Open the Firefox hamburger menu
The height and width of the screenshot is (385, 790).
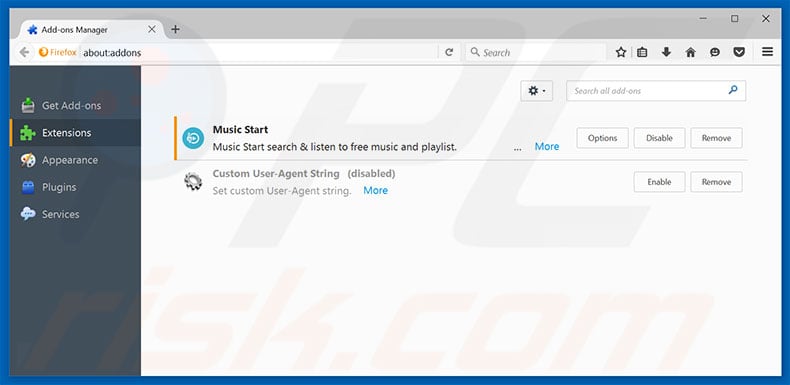(767, 52)
